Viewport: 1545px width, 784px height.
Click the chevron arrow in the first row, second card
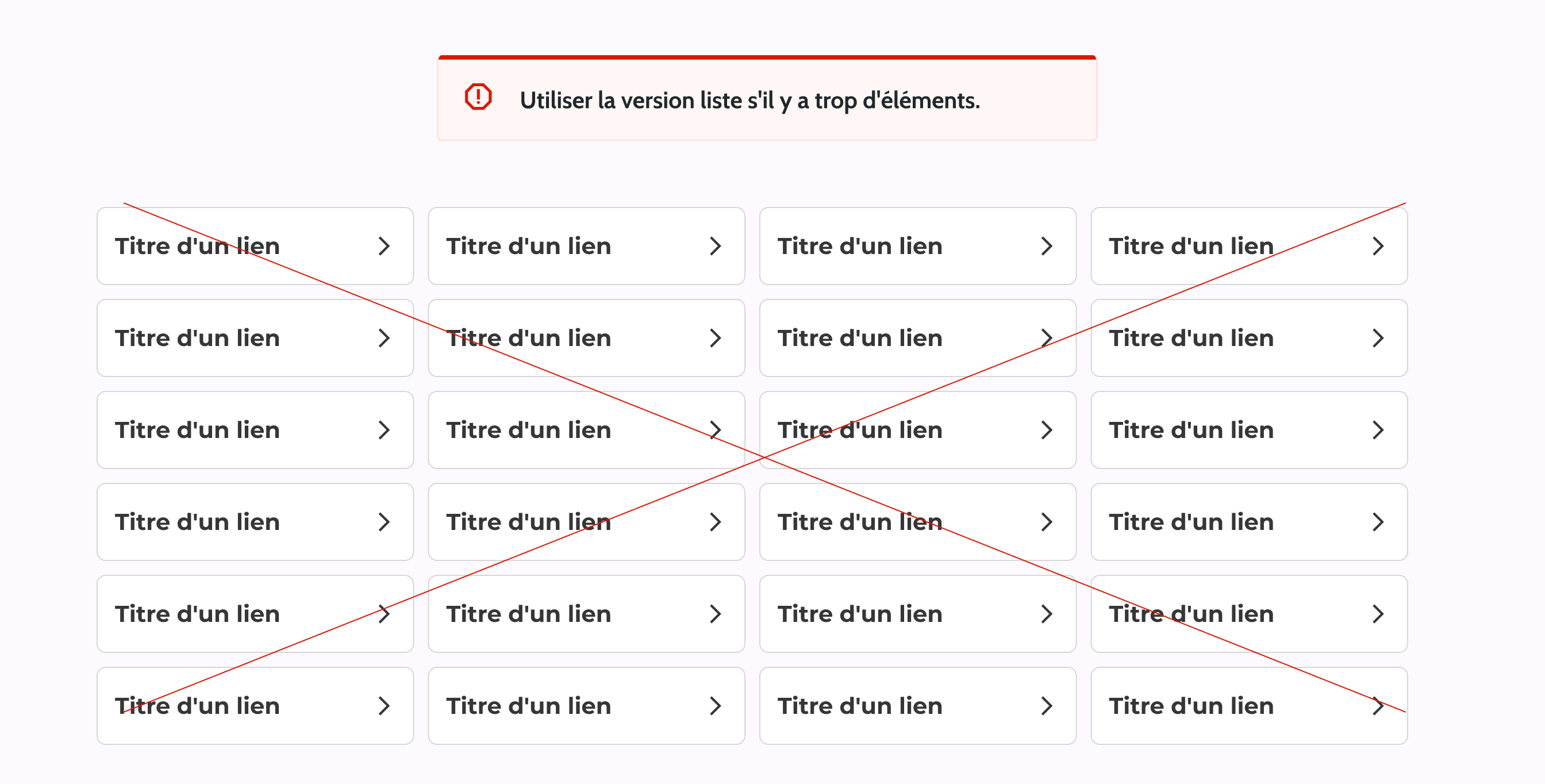click(716, 246)
